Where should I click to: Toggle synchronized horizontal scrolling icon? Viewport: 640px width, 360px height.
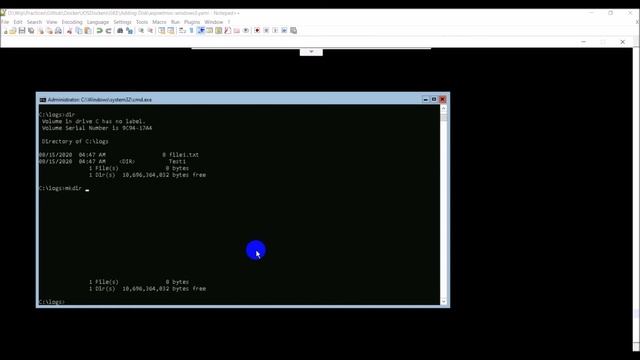pos(171,31)
